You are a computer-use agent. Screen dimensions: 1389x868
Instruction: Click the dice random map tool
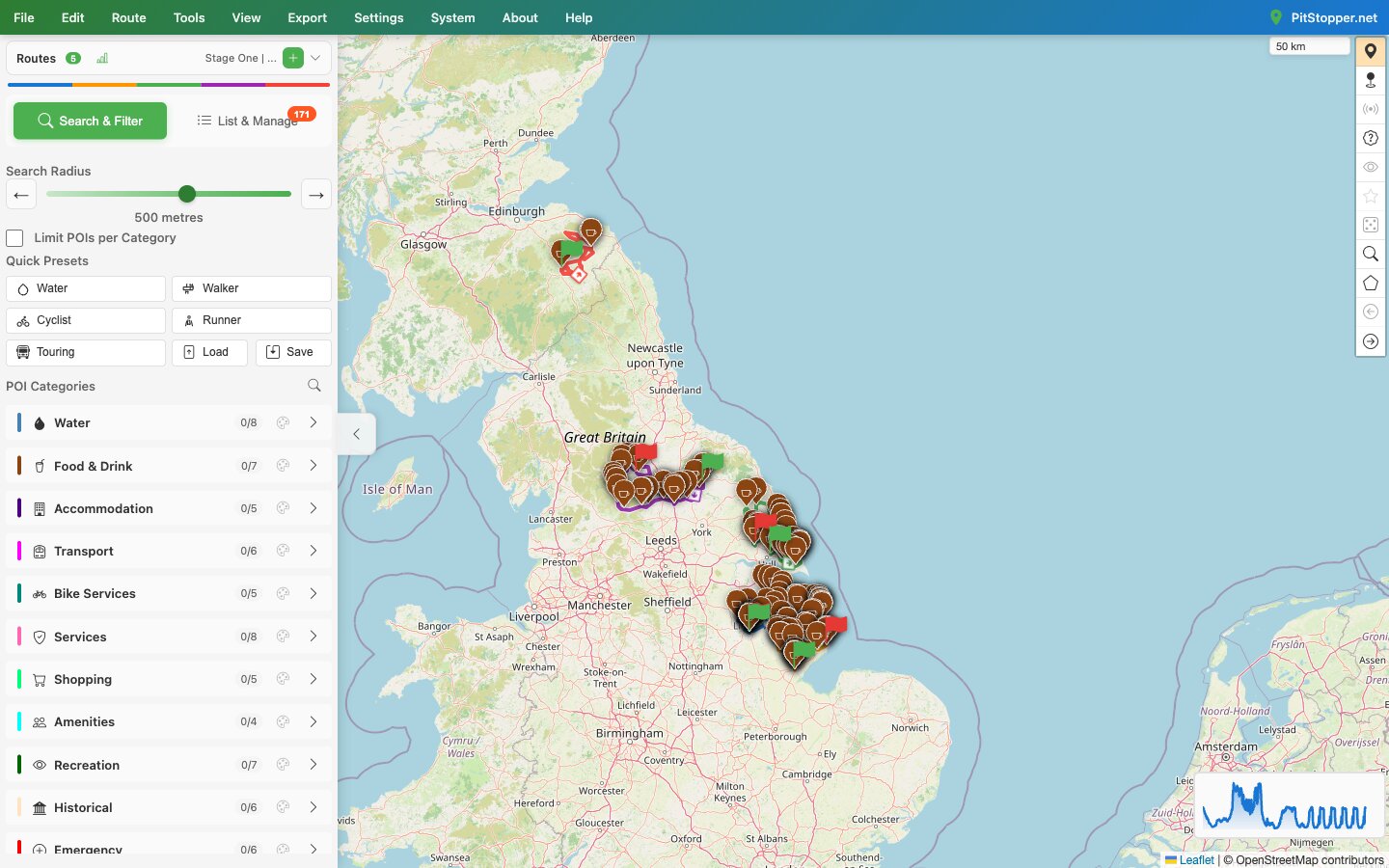pyautogui.click(x=1371, y=225)
